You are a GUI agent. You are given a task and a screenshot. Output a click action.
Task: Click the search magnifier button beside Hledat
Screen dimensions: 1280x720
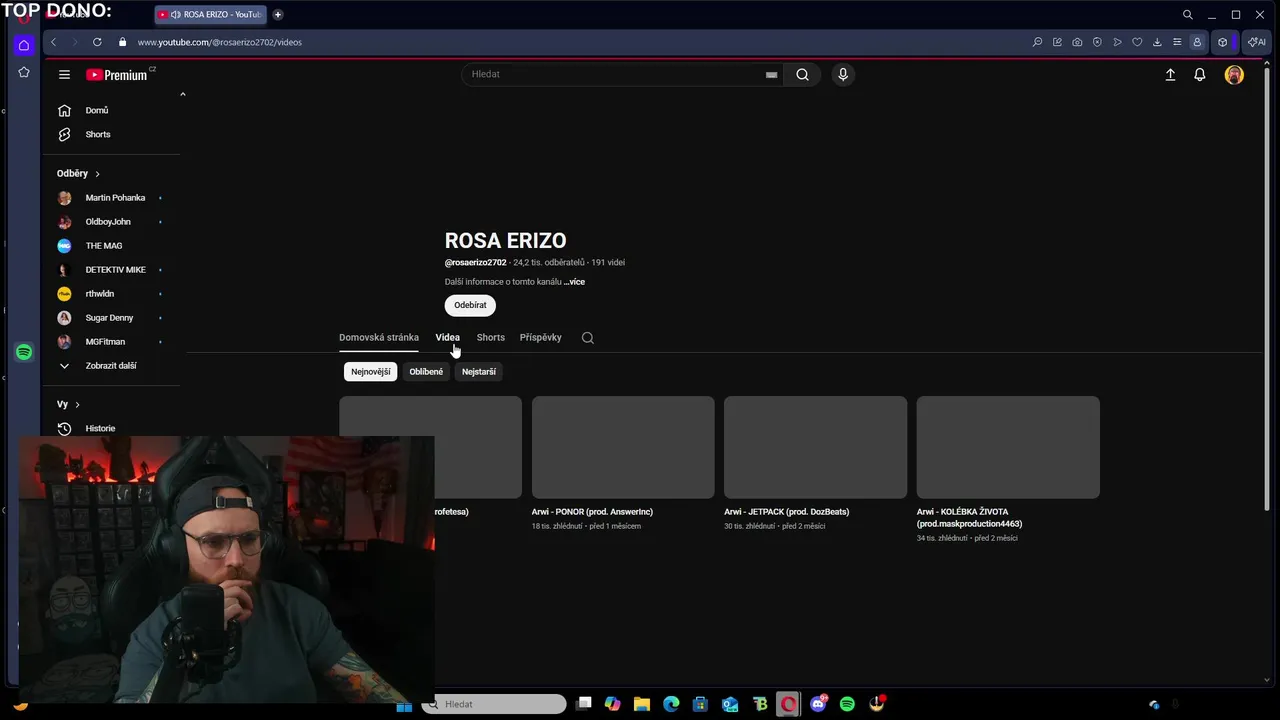(x=802, y=74)
